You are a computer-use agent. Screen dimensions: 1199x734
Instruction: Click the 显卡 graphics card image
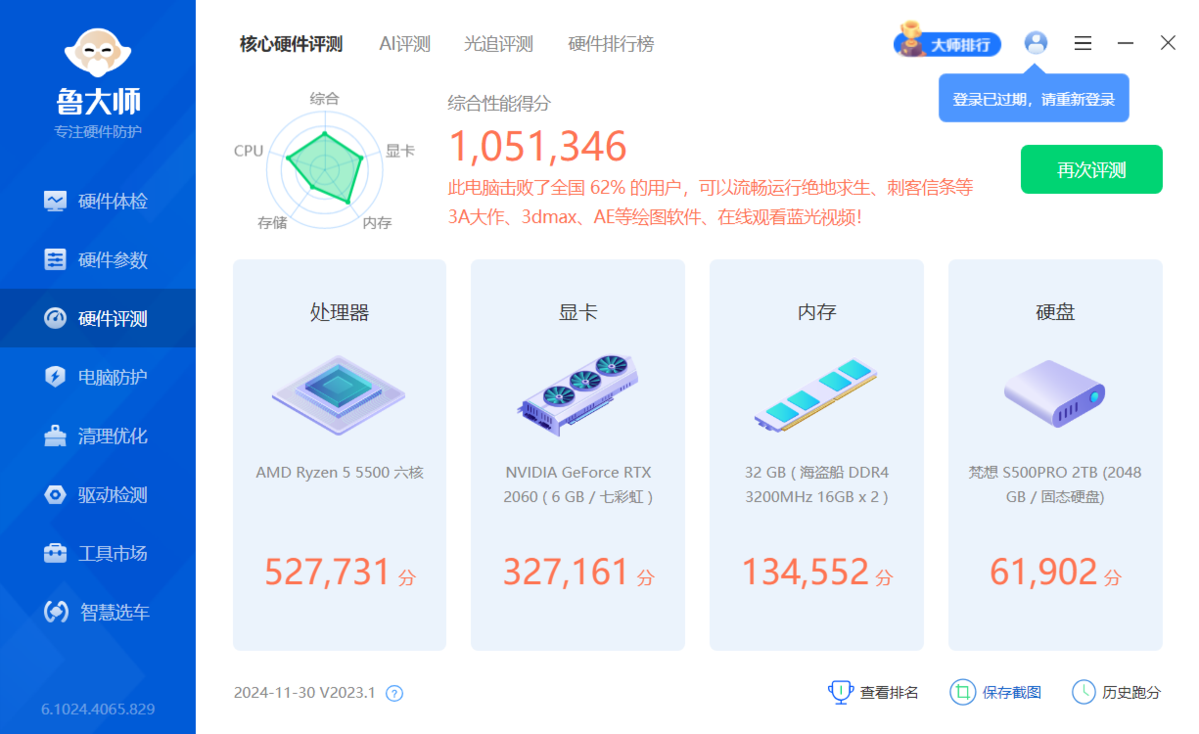coord(577,395)
